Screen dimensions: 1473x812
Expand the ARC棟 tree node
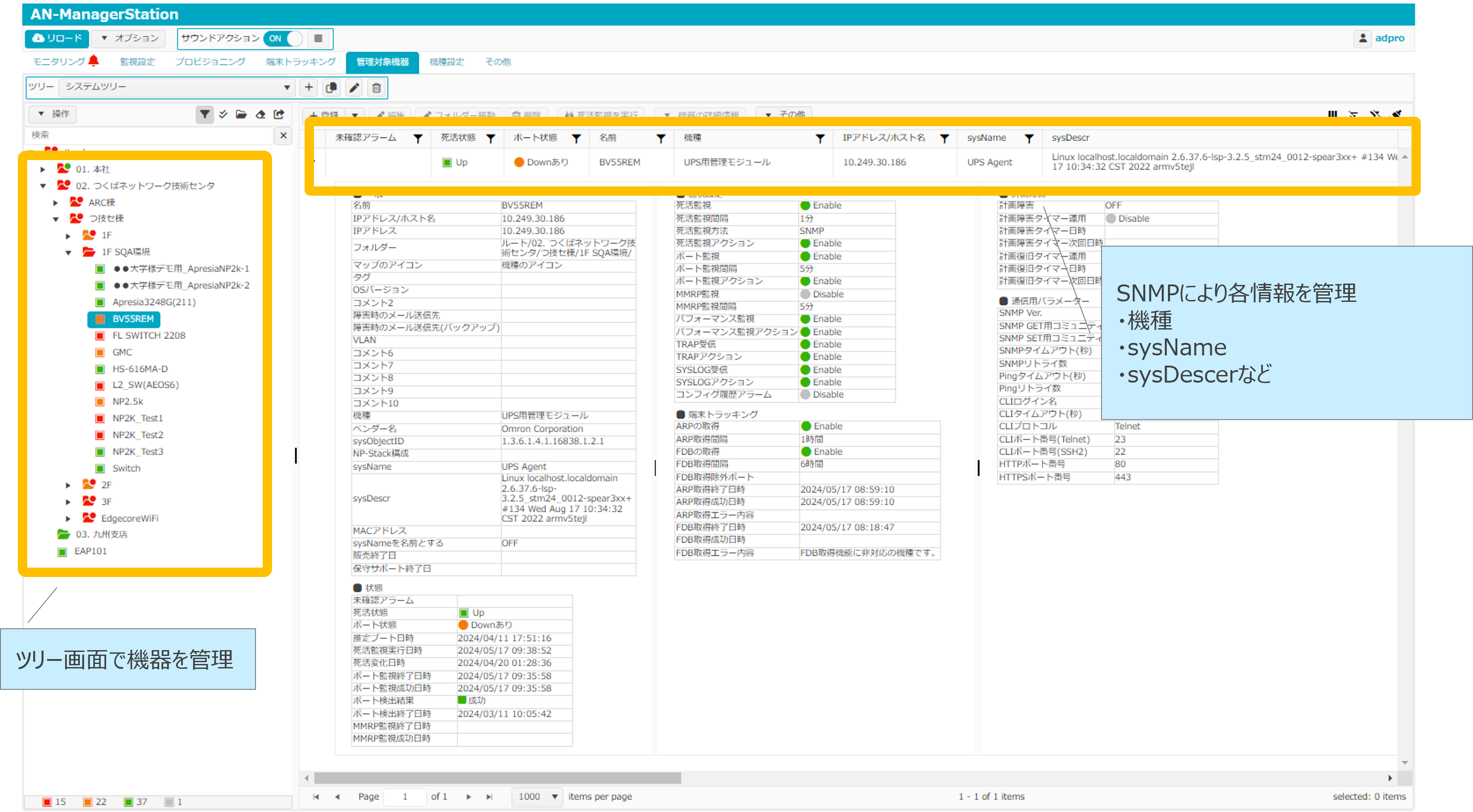(55, 202)
